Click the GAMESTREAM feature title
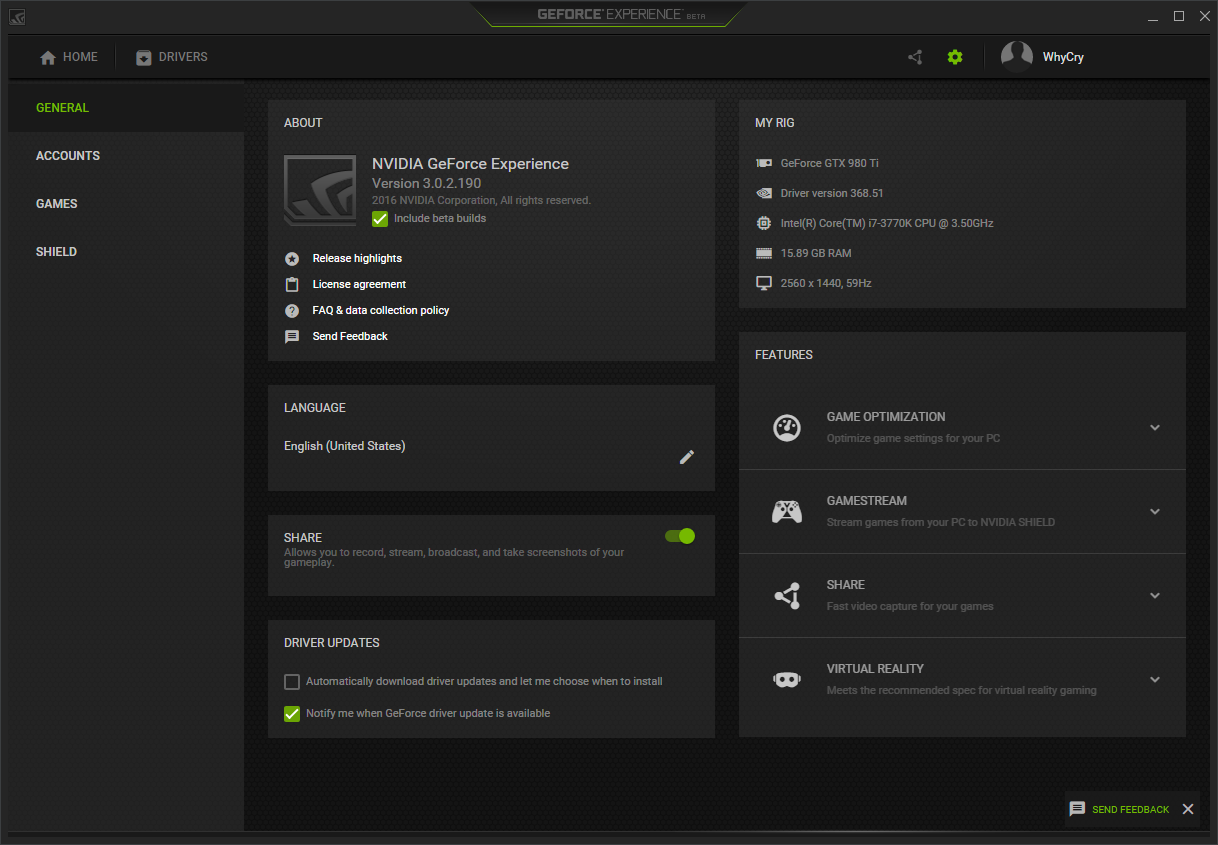 click(x=867, y=501)
